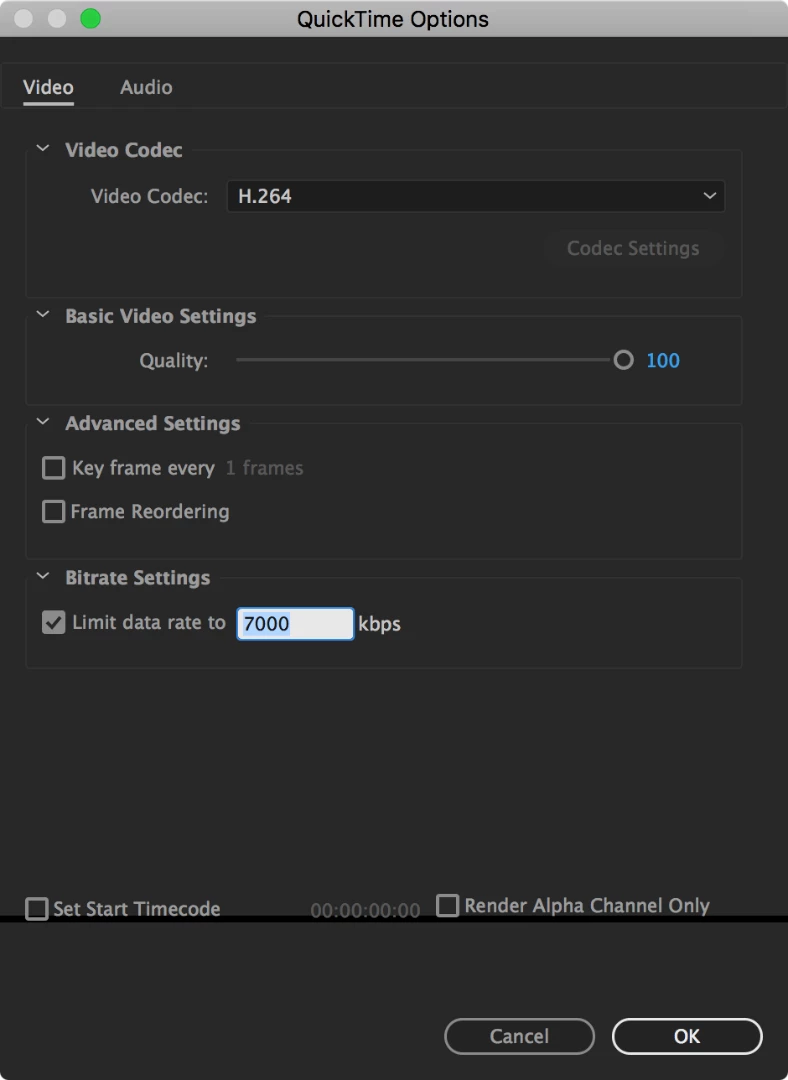Enable Render Alpha Channel Only checkbox

[448, 906]
